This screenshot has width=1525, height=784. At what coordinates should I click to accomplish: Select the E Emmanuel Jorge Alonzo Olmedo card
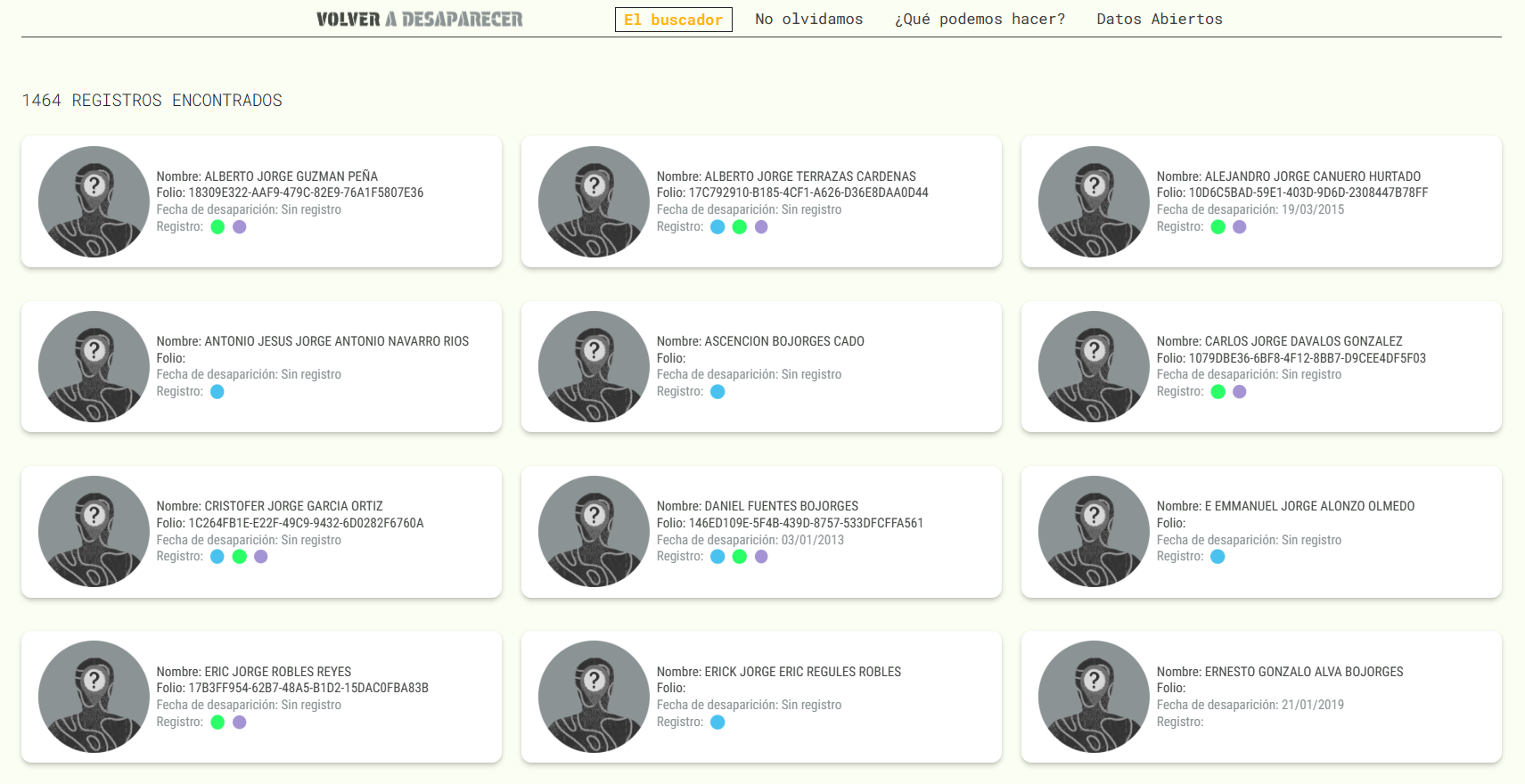tap(1260, 532)
